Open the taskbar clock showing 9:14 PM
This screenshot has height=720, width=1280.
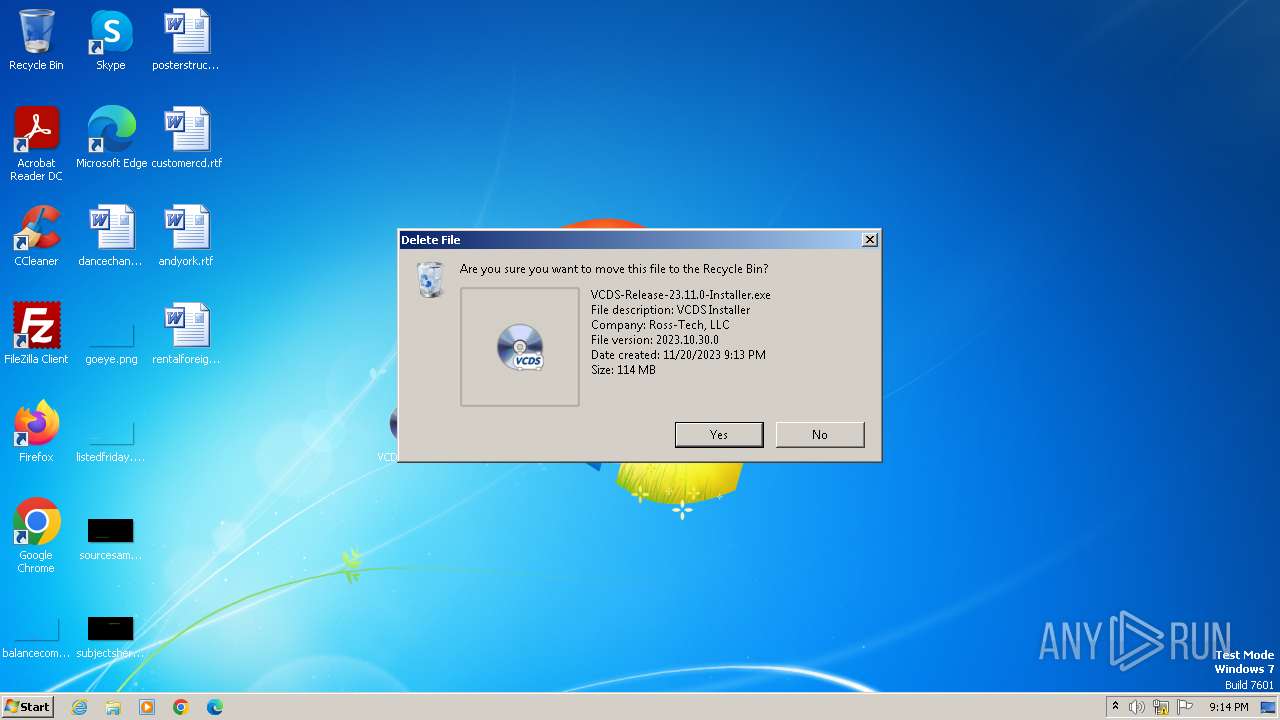(x=1228, y=707)
